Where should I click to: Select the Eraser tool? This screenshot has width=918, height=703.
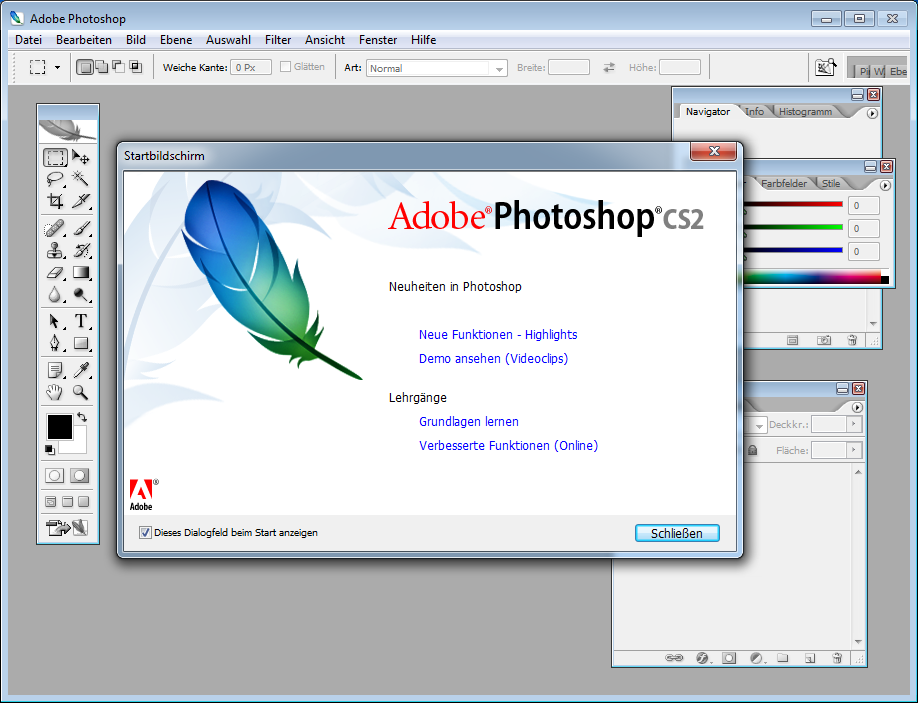pyautogui.click(x=55, y=273)
